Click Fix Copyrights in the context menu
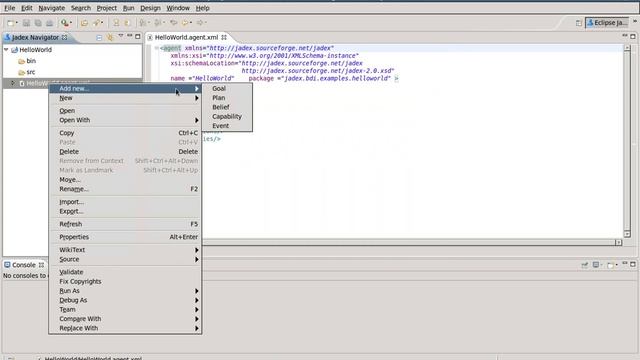 (125, 281)
